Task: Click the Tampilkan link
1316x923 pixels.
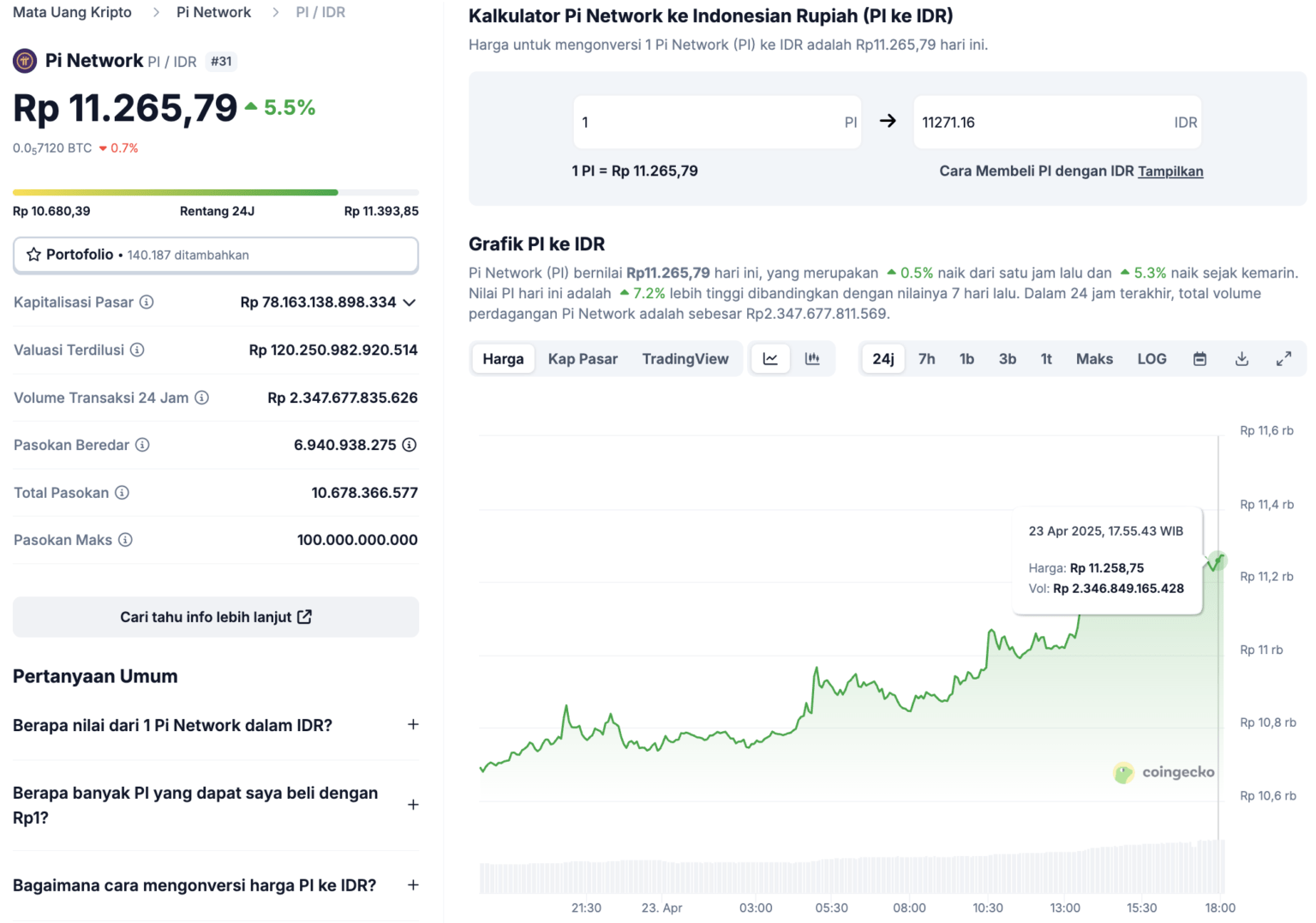Action: coord(1170,171)
